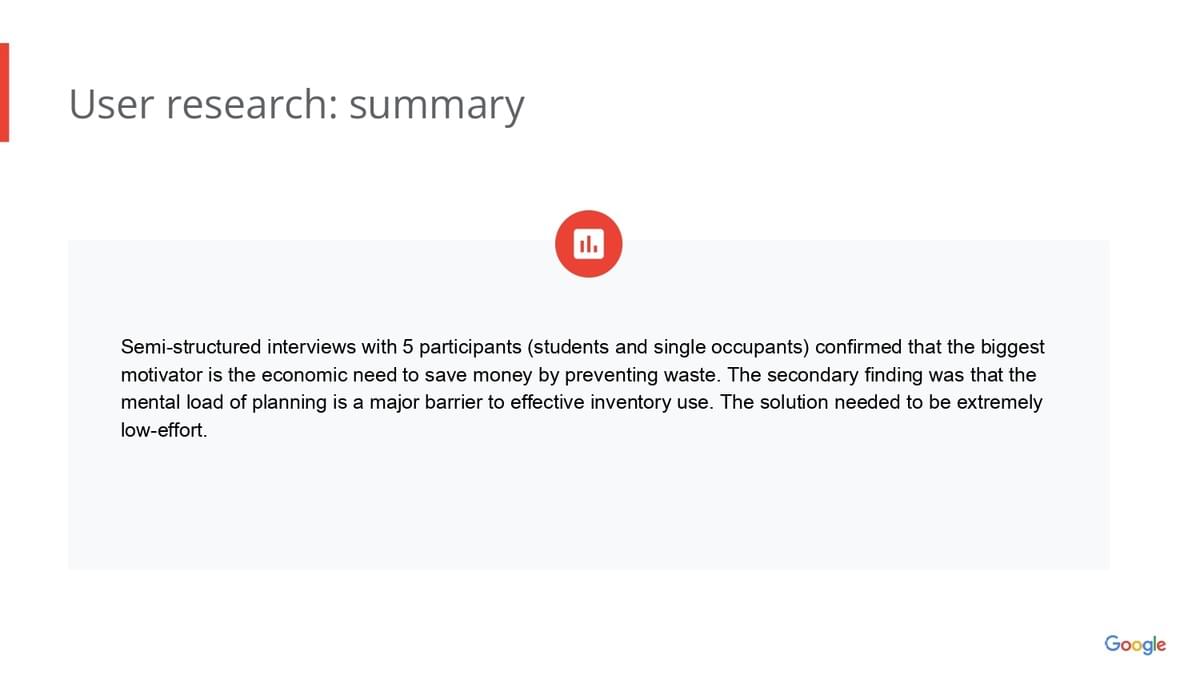Screen dimensions: 1200x675
Task: Click the Google logo
Action: coord(1135,644)
